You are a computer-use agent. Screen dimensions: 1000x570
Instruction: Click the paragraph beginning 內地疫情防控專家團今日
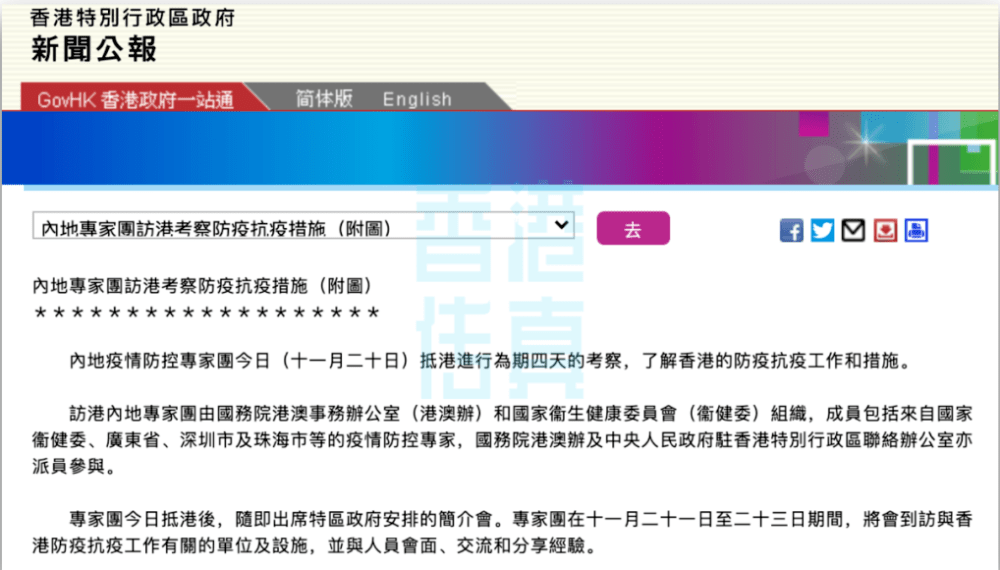[490, 360]
